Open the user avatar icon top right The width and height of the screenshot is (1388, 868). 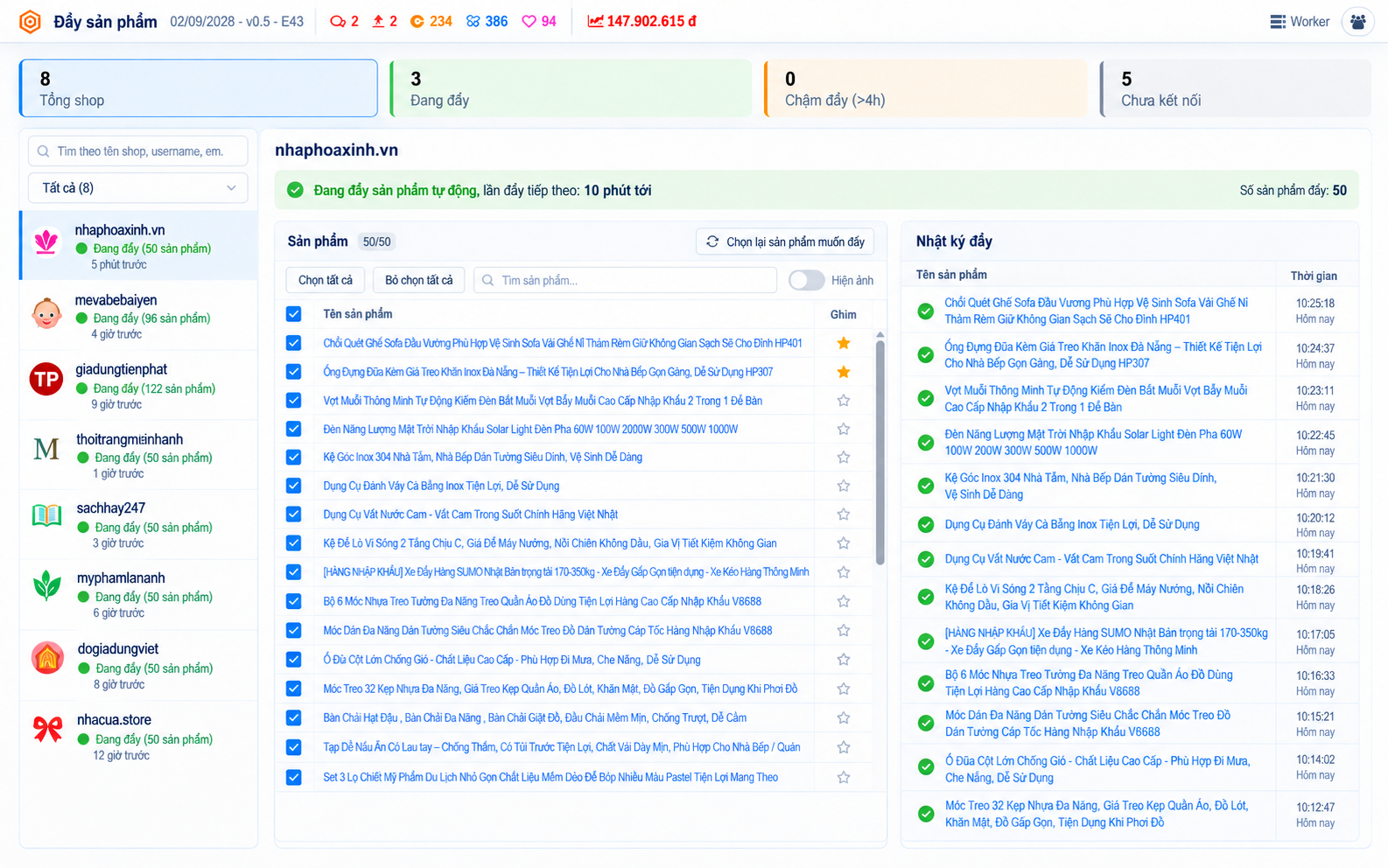1357,22
